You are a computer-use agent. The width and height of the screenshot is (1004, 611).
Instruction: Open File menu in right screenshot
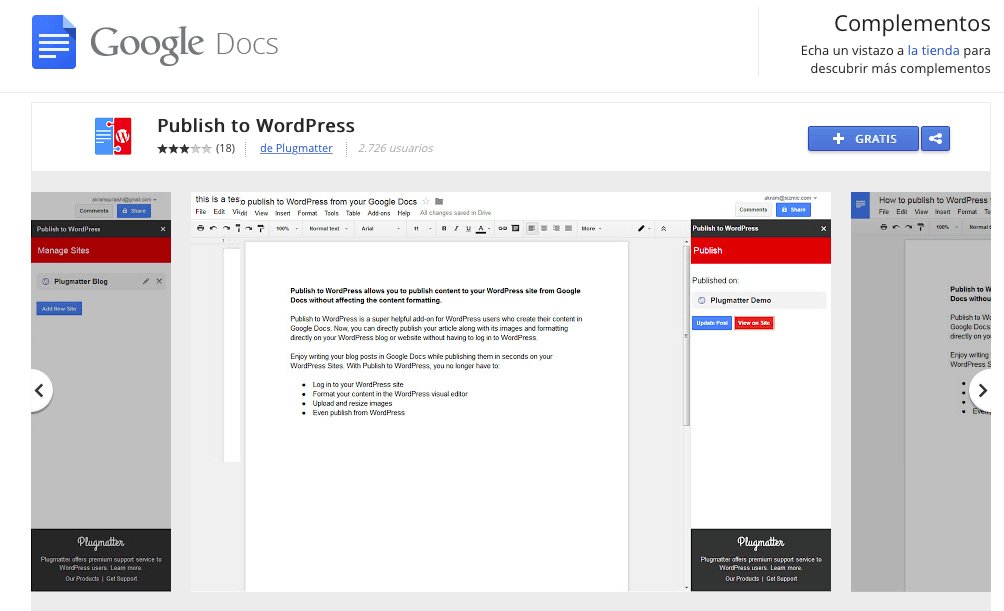point(884,212)
